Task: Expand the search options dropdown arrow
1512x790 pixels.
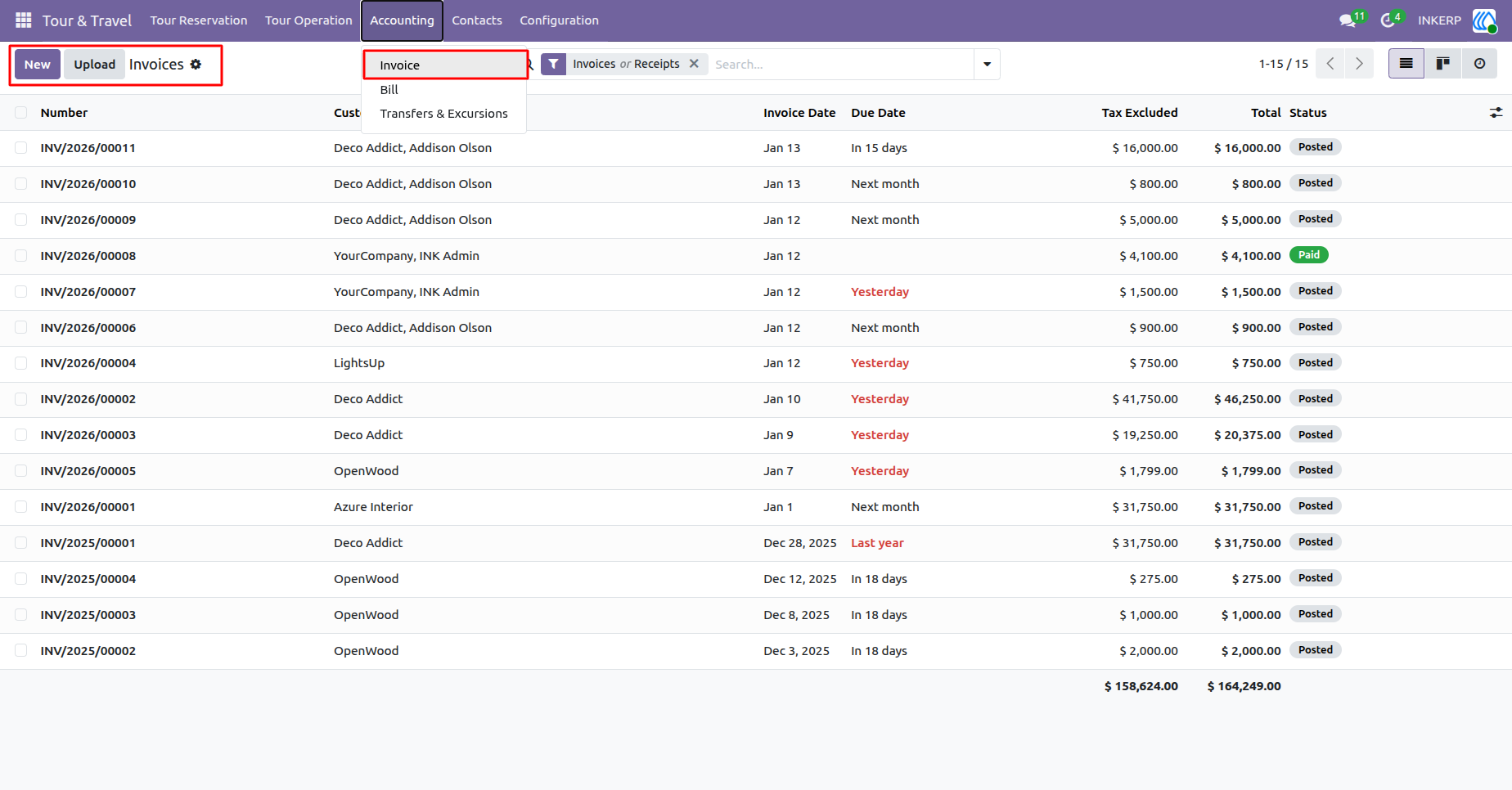Action: point(987,64)
